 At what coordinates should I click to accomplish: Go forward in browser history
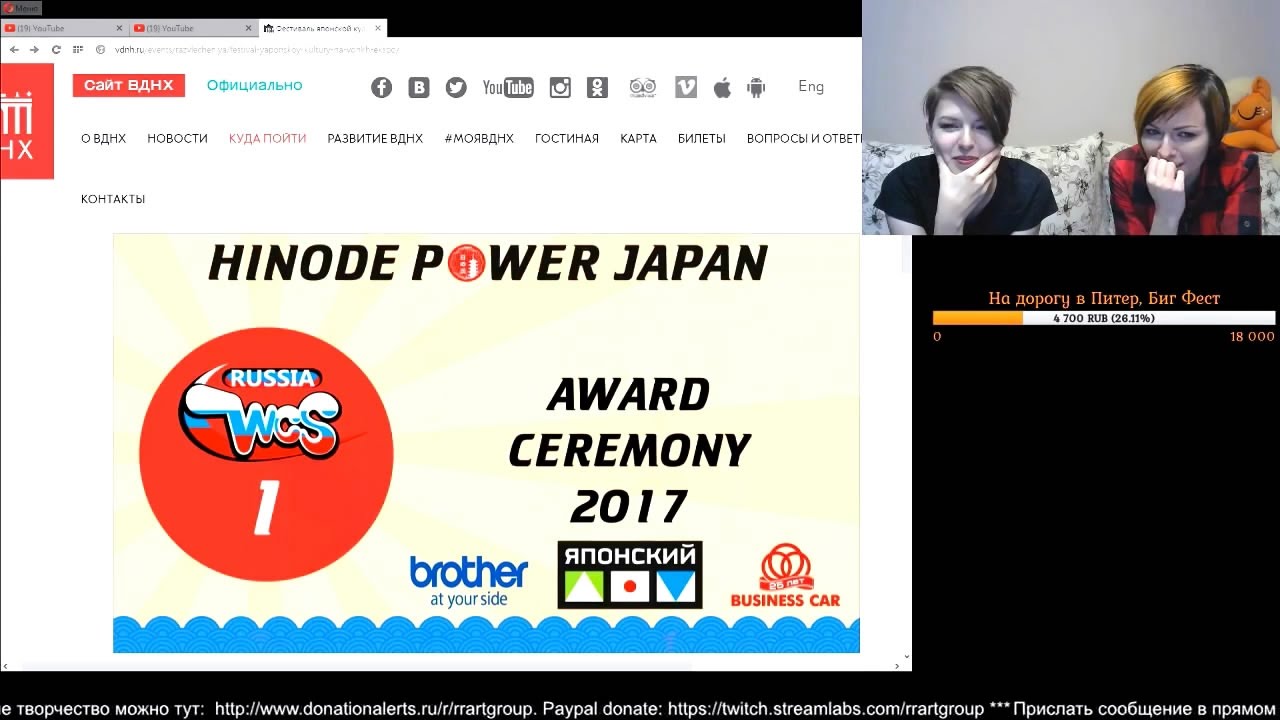[x=35, y=49]
